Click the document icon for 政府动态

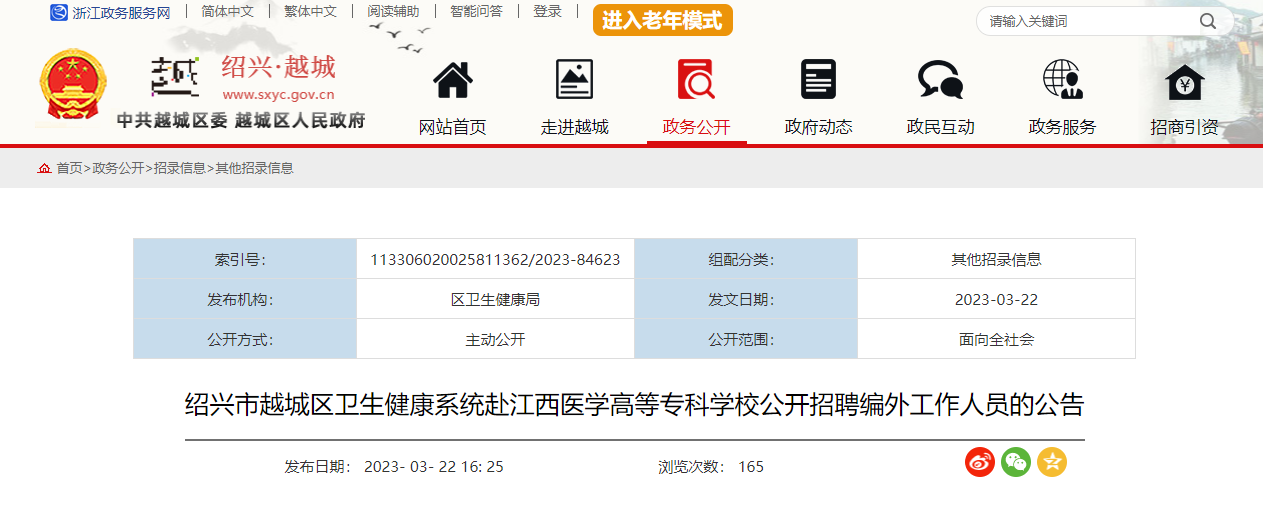point(818,80)
